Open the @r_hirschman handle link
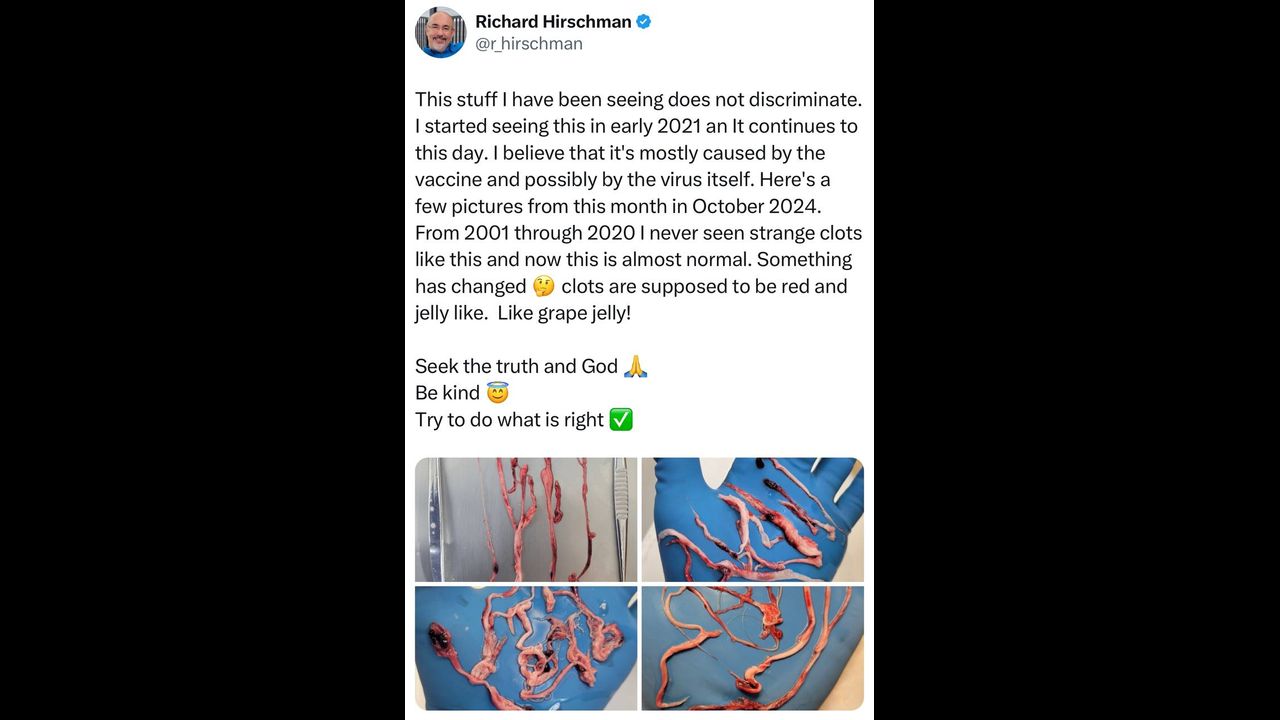This screenshot has width=1280, height=720. 529,44
